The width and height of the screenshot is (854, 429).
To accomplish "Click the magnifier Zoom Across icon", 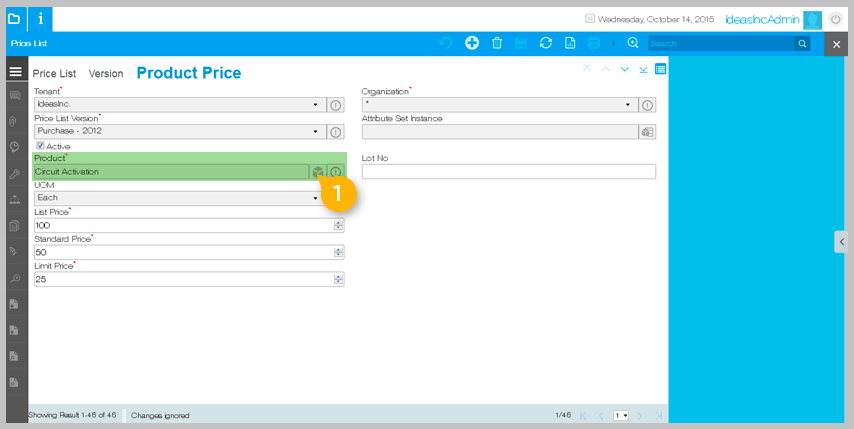I will (x=633, y=43).
